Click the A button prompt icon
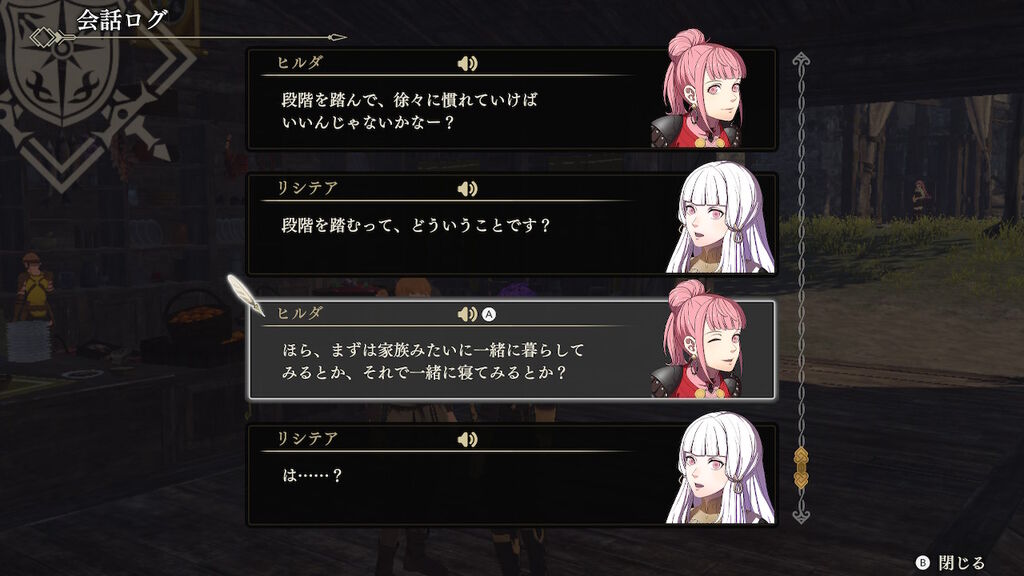Viewport: 1024px width, 576px height. point(488,315)
